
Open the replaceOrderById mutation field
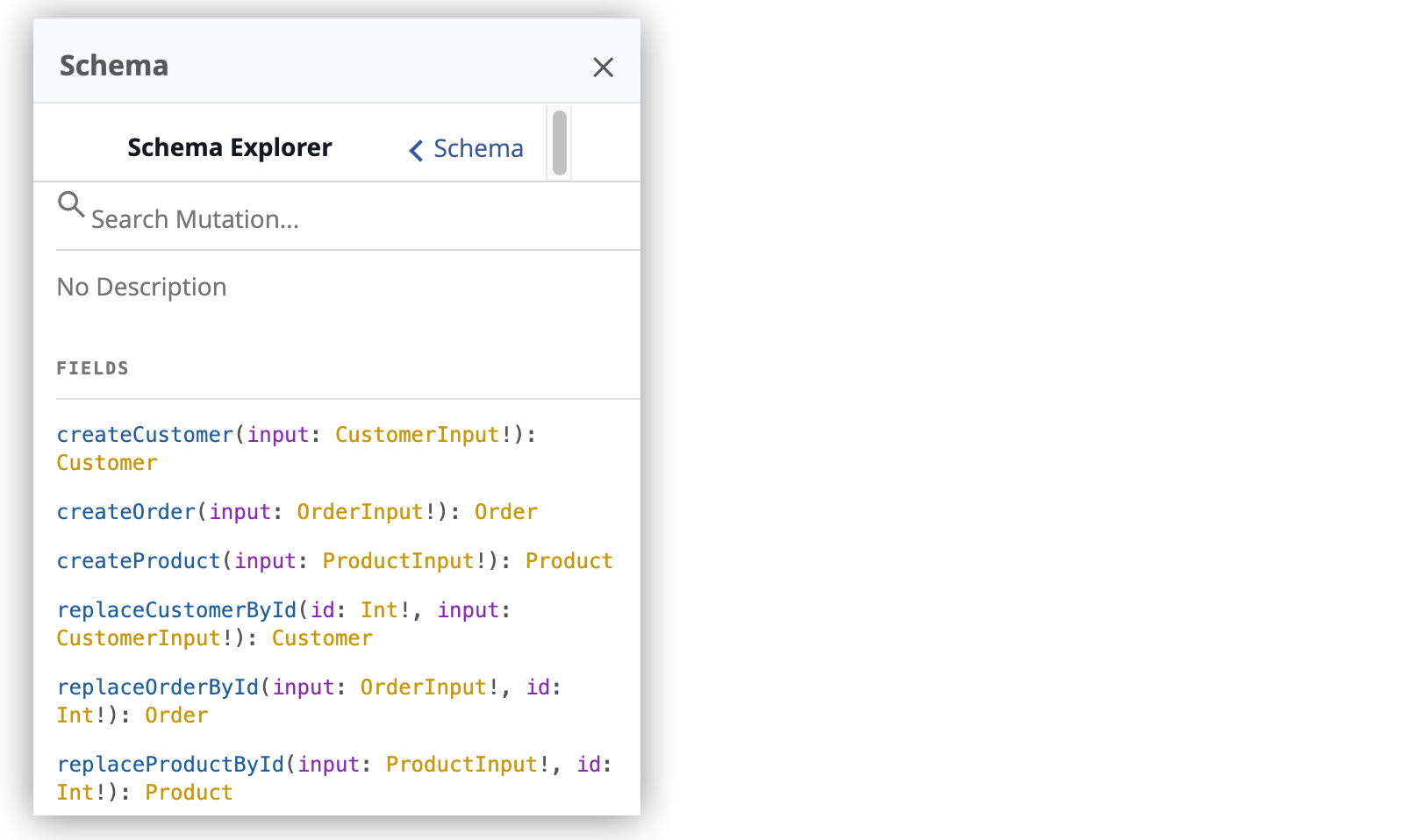[158, 687]
